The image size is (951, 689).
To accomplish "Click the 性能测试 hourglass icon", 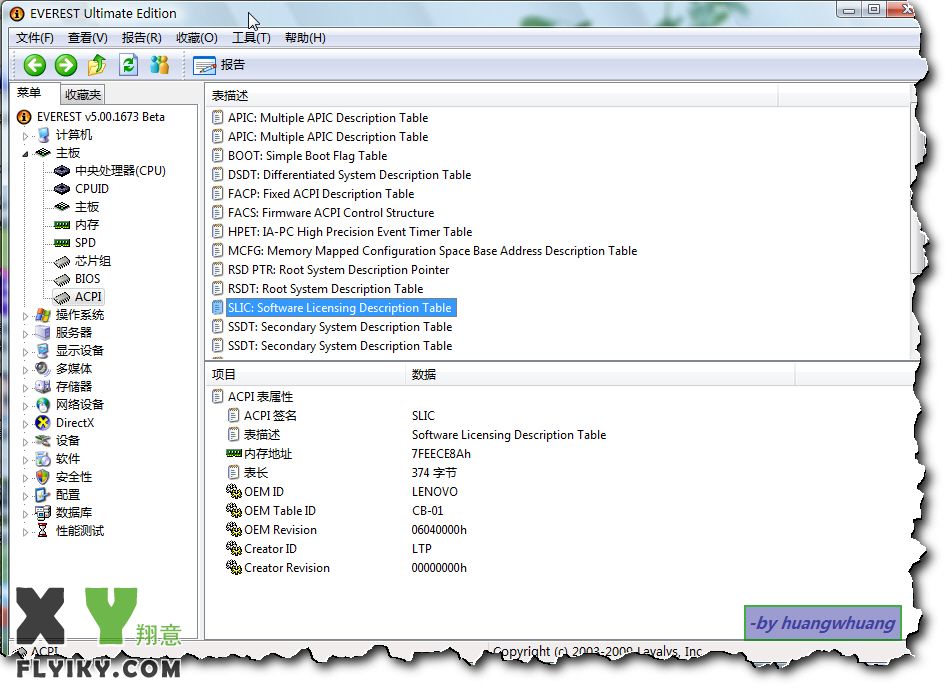I will click(x=42, y=531).
